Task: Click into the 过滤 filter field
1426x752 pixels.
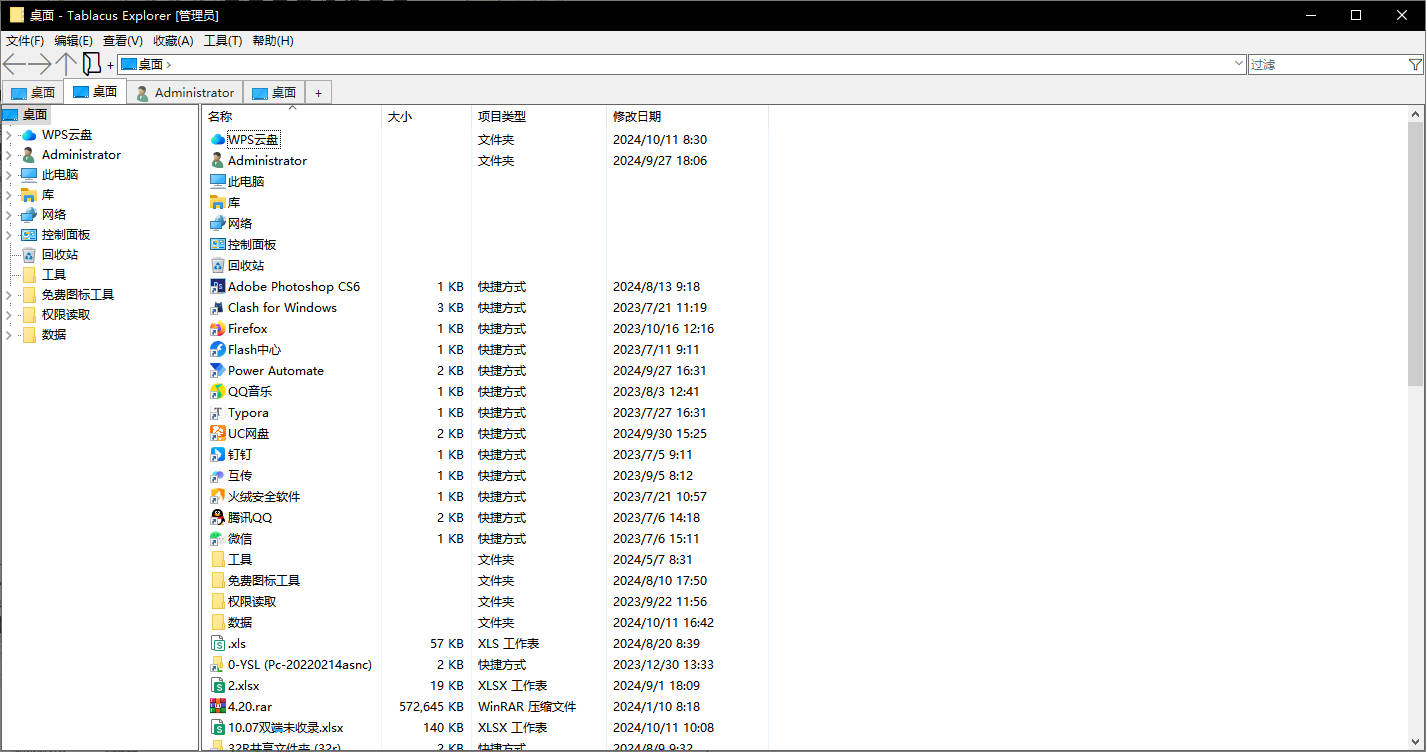Action: coord(1327,64)
